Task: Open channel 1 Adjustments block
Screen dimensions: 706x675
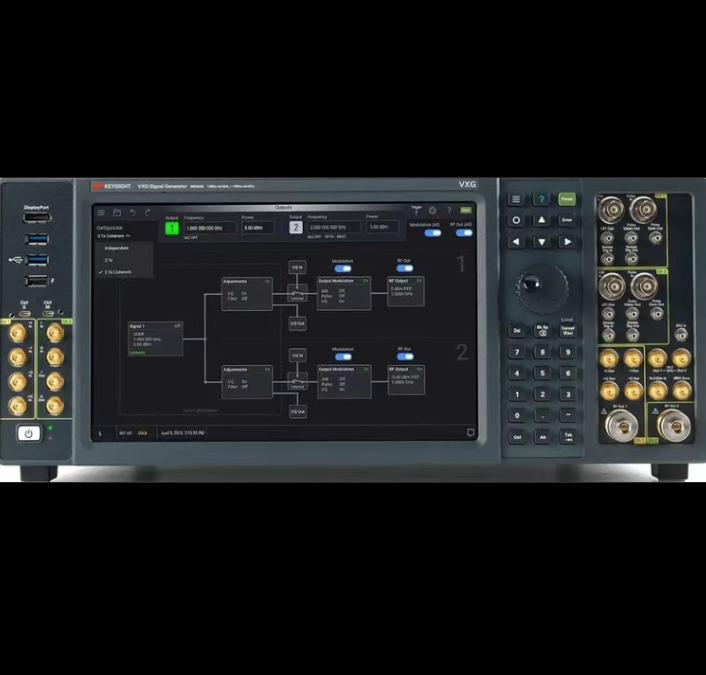Action: point(247,294)
